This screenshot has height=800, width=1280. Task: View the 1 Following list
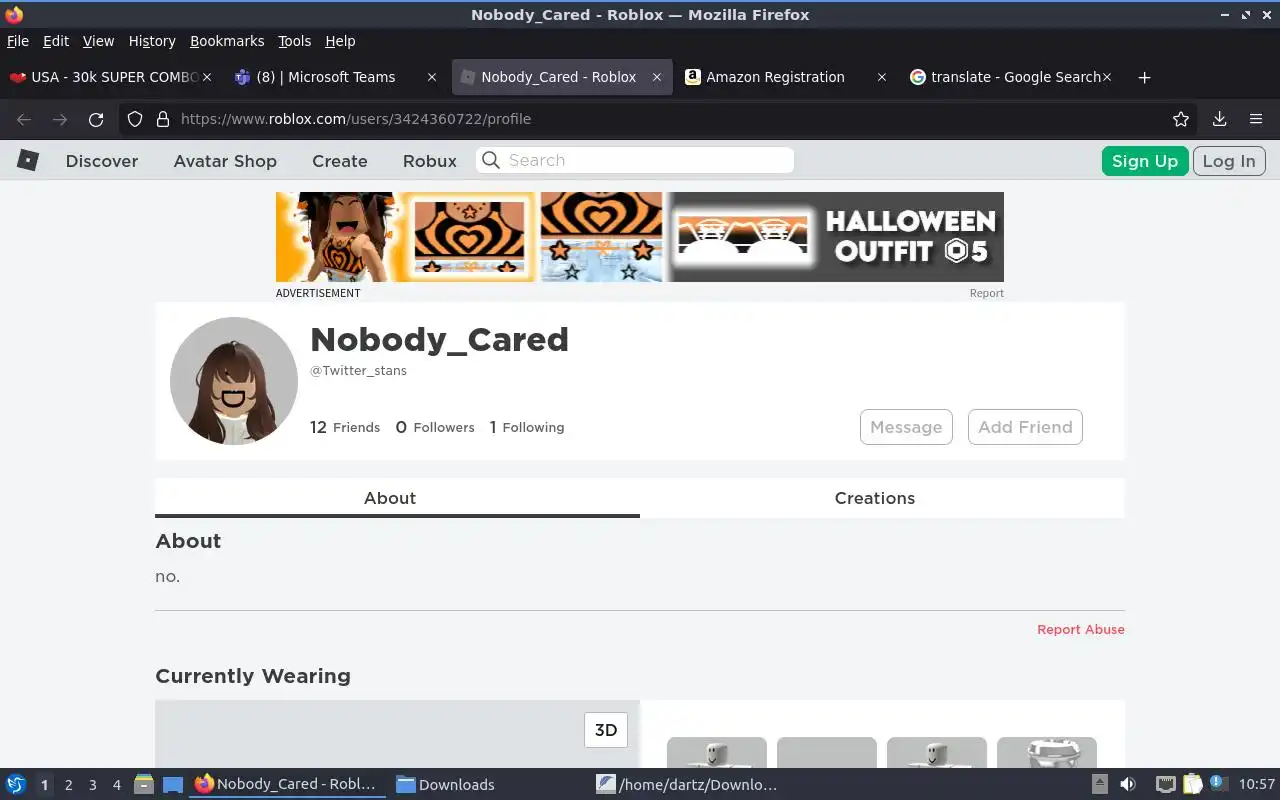coord(527,427)
